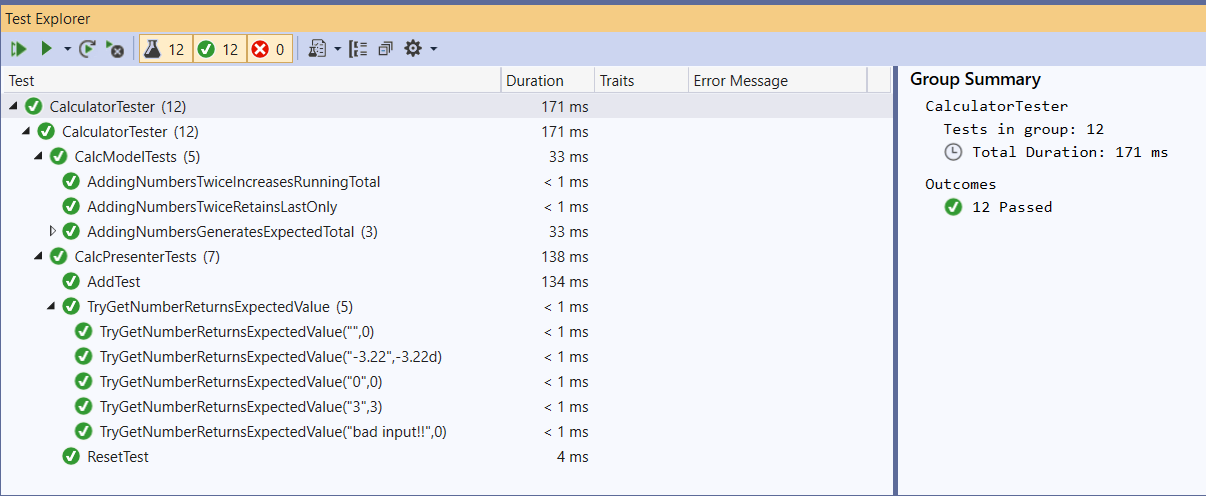Toggle the passed tests filter

(x=219, y=48)
